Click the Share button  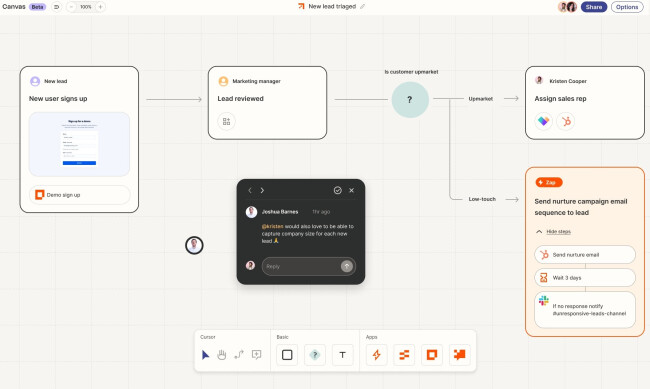tap(594, 7)
